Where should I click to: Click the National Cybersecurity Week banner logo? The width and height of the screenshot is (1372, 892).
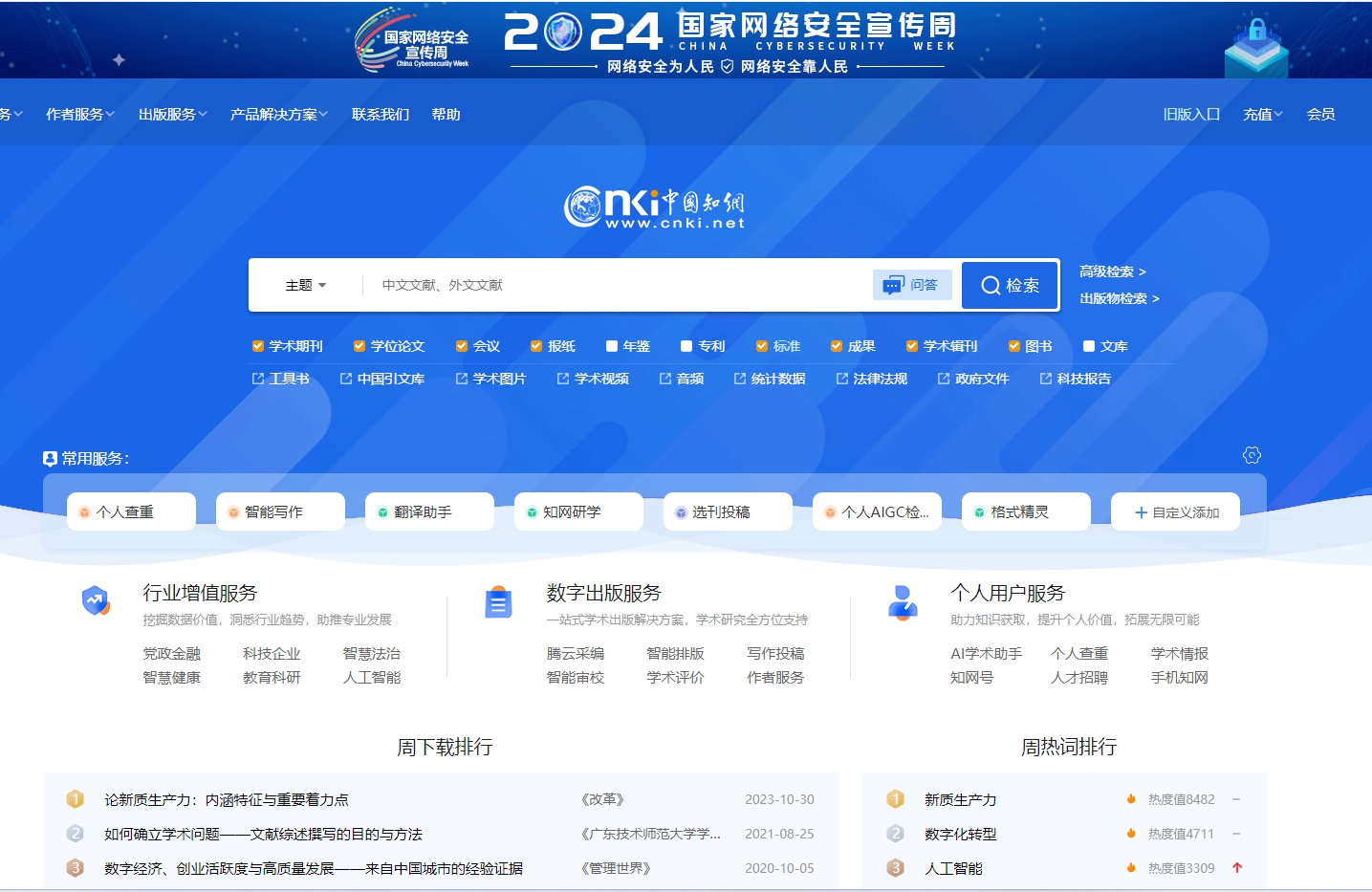pyautogui.click(x=413, y=40)
